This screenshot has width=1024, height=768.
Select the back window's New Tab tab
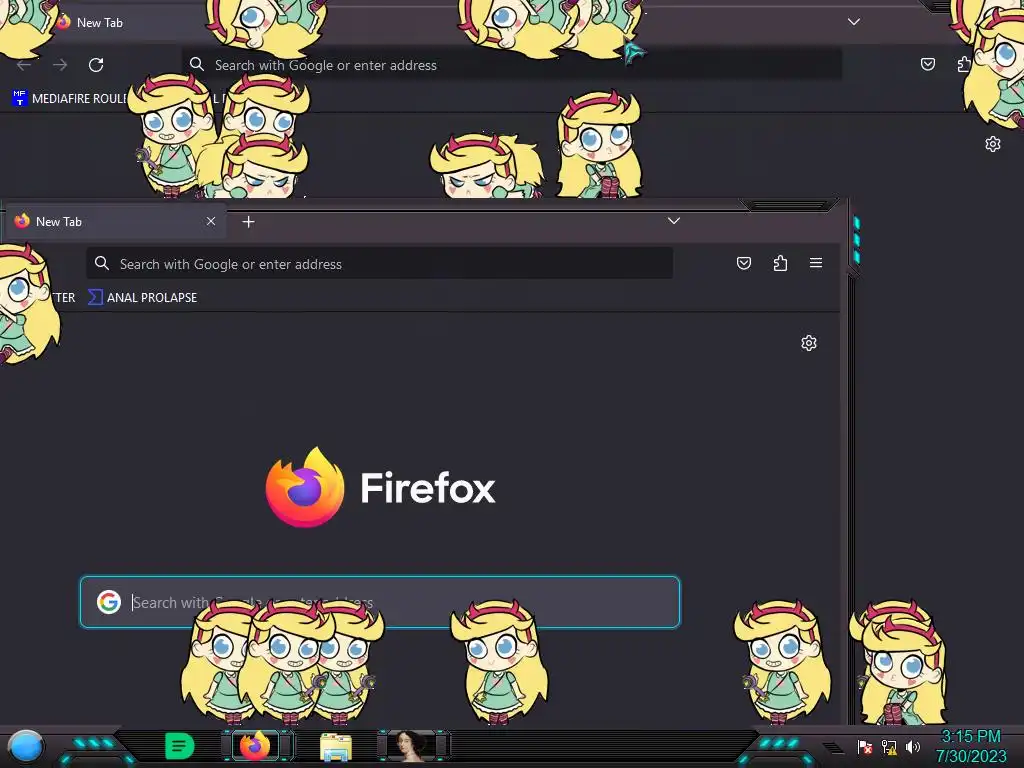100,22
